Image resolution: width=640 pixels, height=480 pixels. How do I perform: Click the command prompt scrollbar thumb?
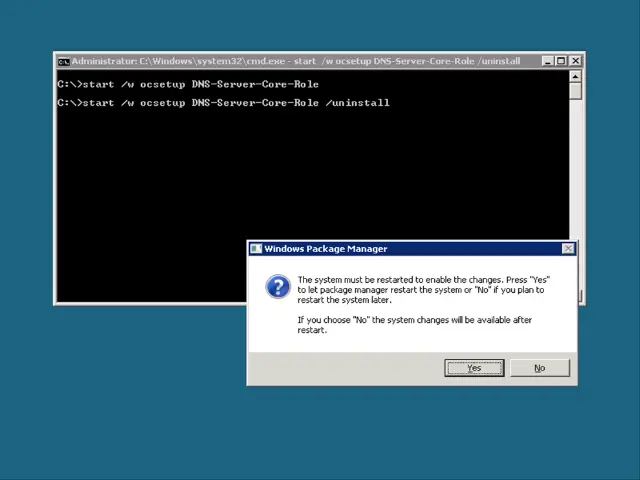coord(575,91)
